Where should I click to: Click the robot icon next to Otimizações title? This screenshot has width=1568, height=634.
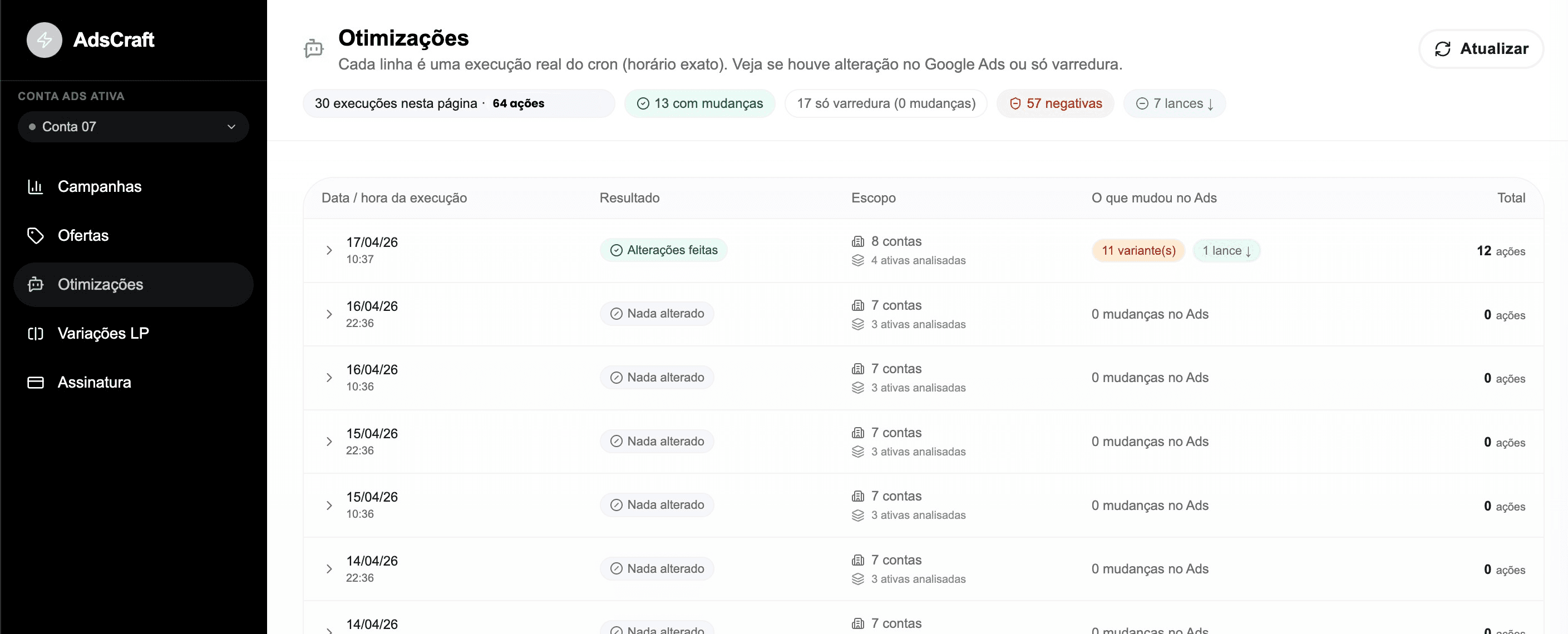(314, 49)
